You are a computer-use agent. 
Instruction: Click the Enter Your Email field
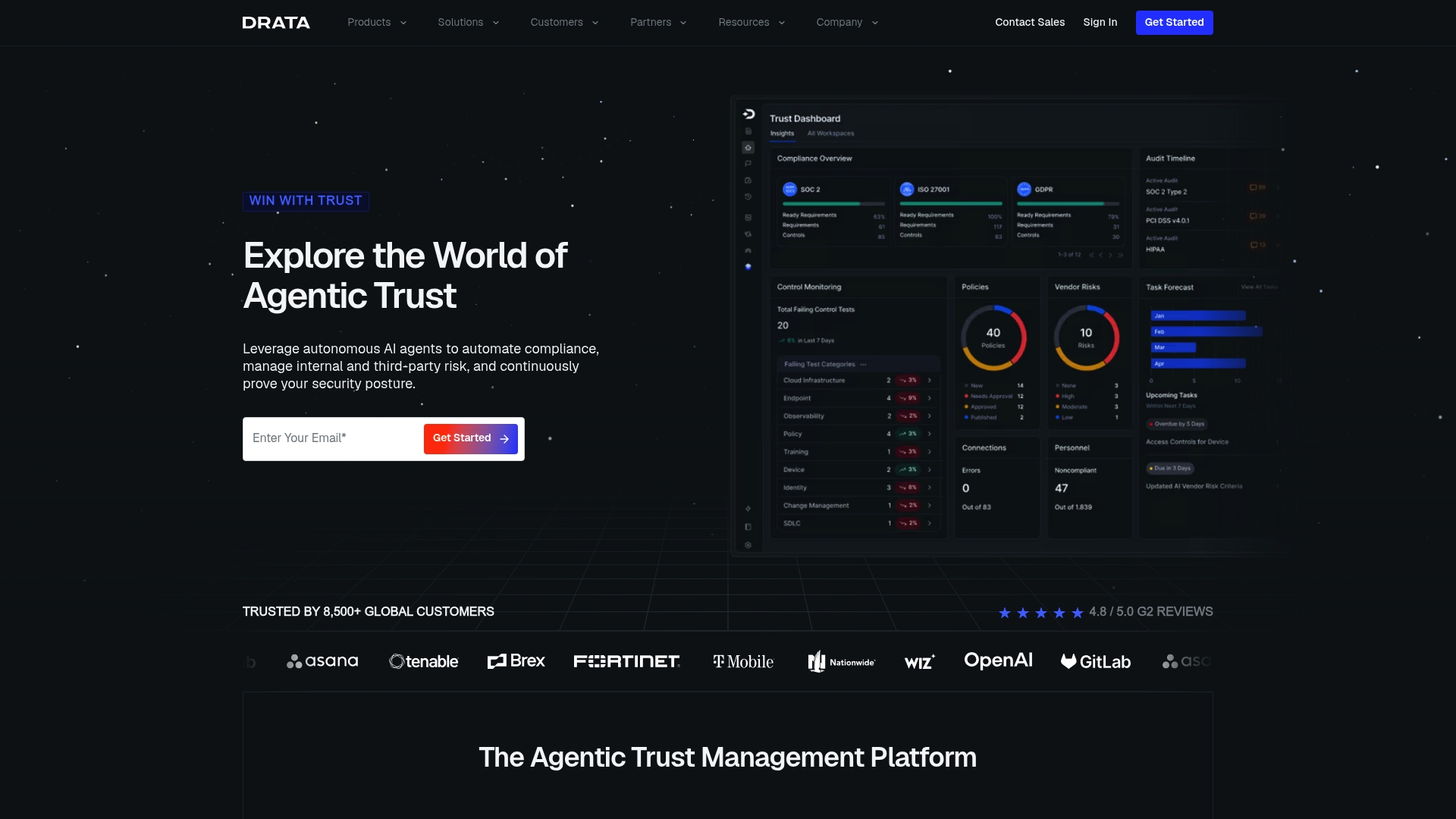pos(334,438)
